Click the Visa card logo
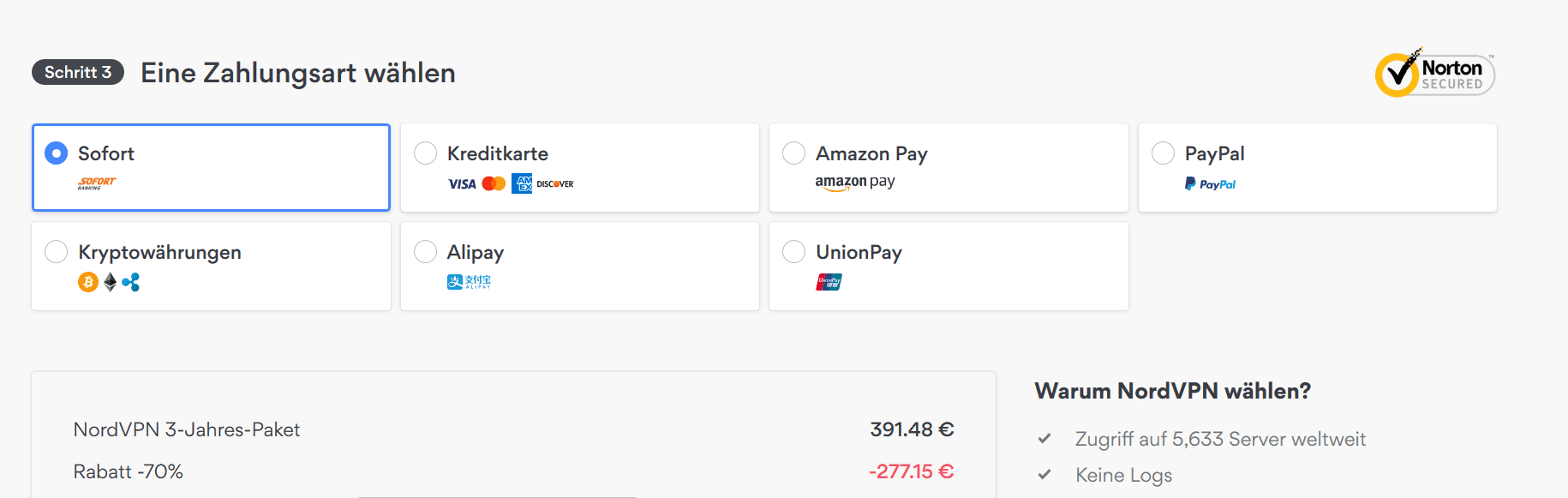Image resolution: width=1568 pixels, height=498 pixels. (x=462, y=184)
